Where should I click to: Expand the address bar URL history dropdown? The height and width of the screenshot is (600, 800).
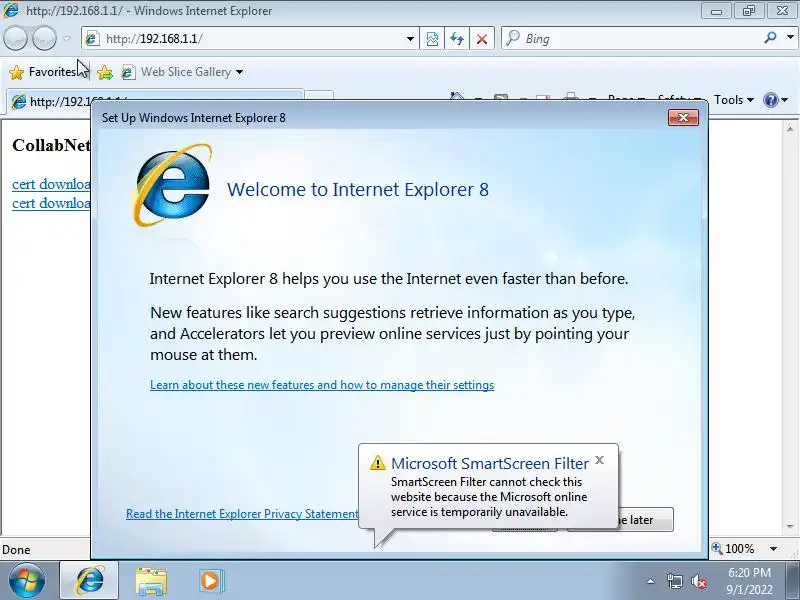click(x=410, y=39)
